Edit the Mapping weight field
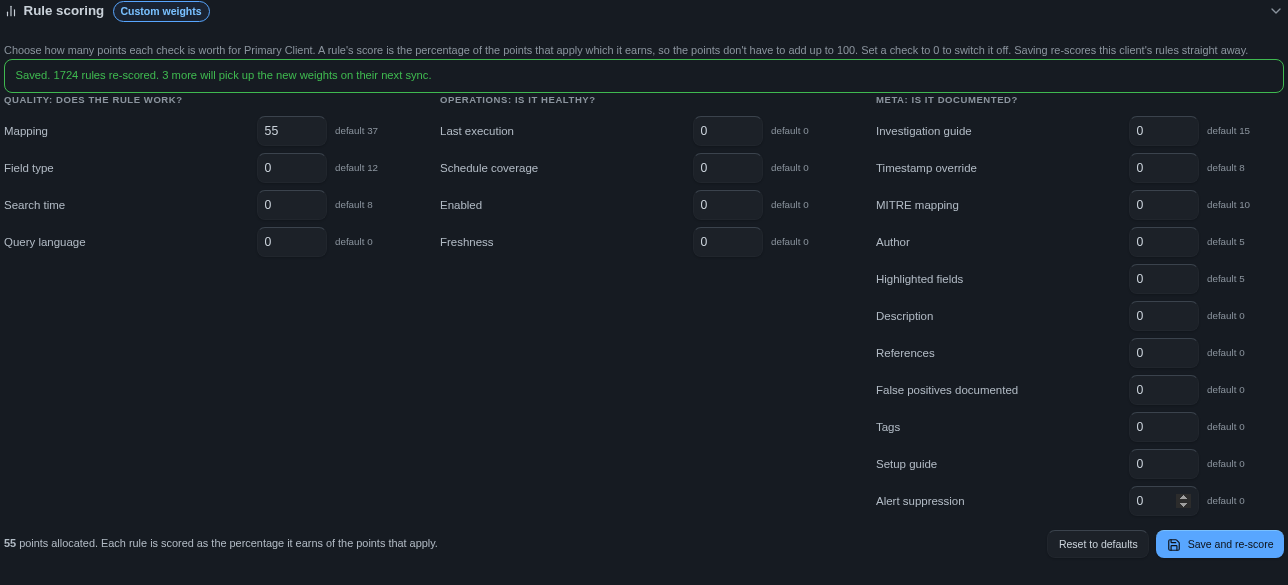Viewport: 1288px width, 585px height. (x=292, y=131)
